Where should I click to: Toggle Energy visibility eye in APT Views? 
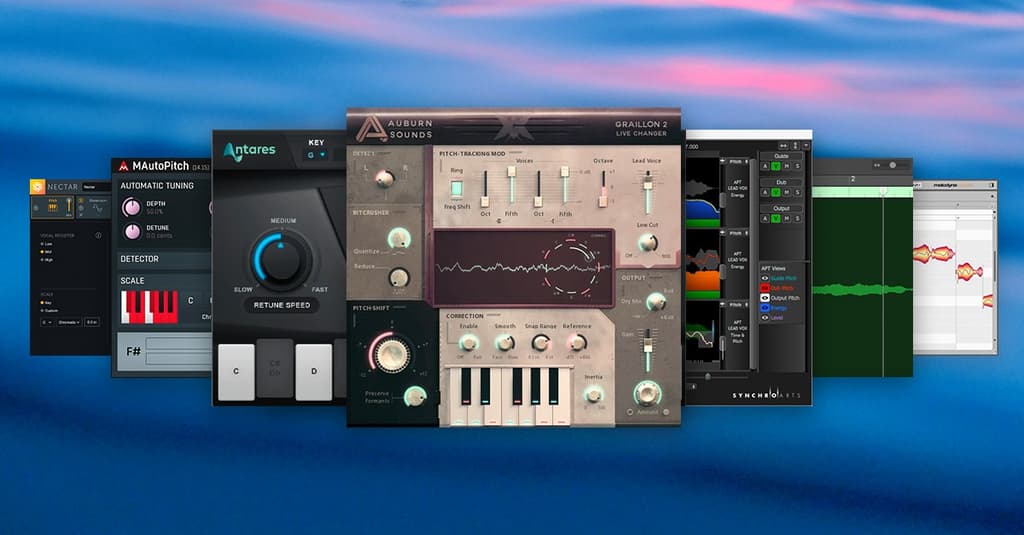pos(765,308)
